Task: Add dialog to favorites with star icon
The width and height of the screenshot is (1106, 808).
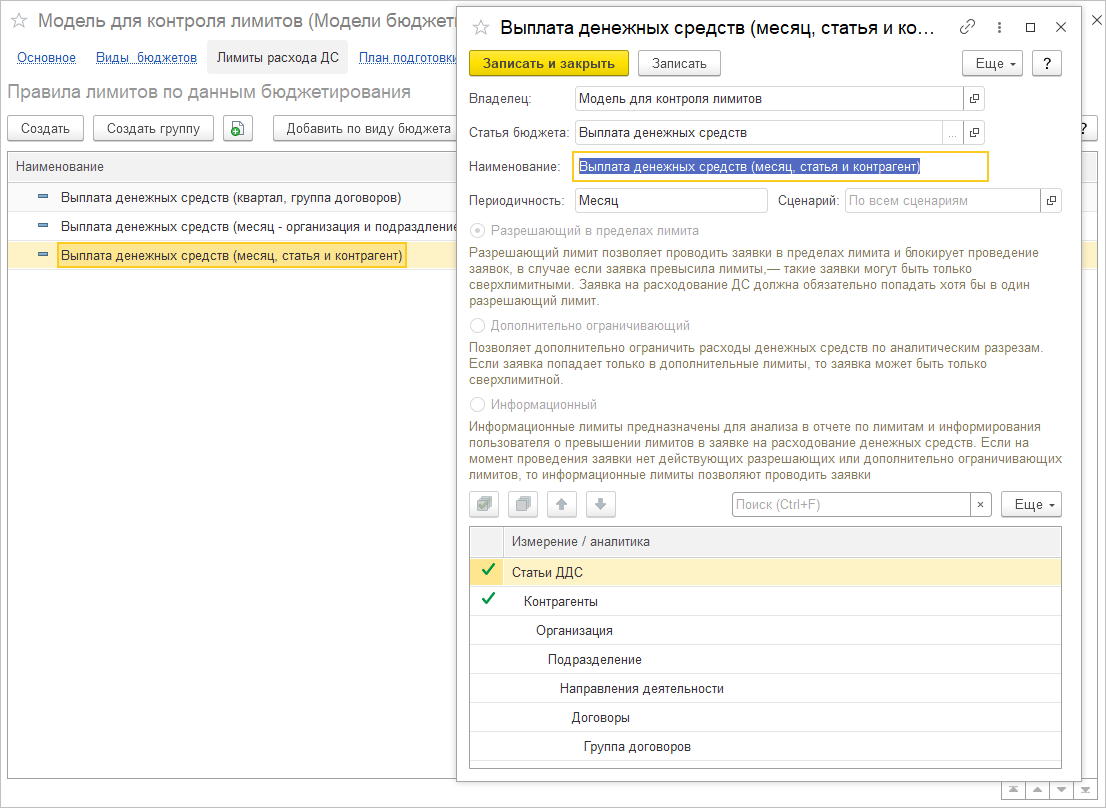Action: pyautogui.click(x=481, y=28)
